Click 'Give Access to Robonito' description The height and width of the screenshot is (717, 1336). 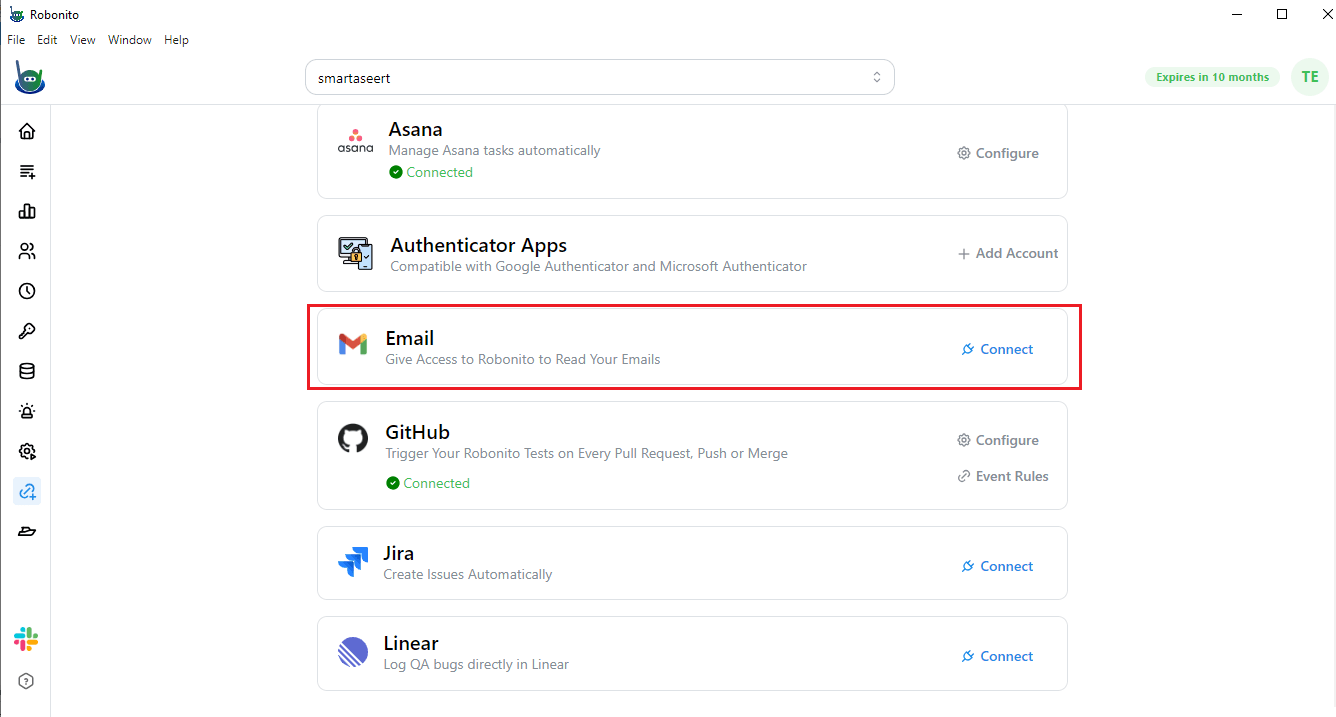point(523,359)
